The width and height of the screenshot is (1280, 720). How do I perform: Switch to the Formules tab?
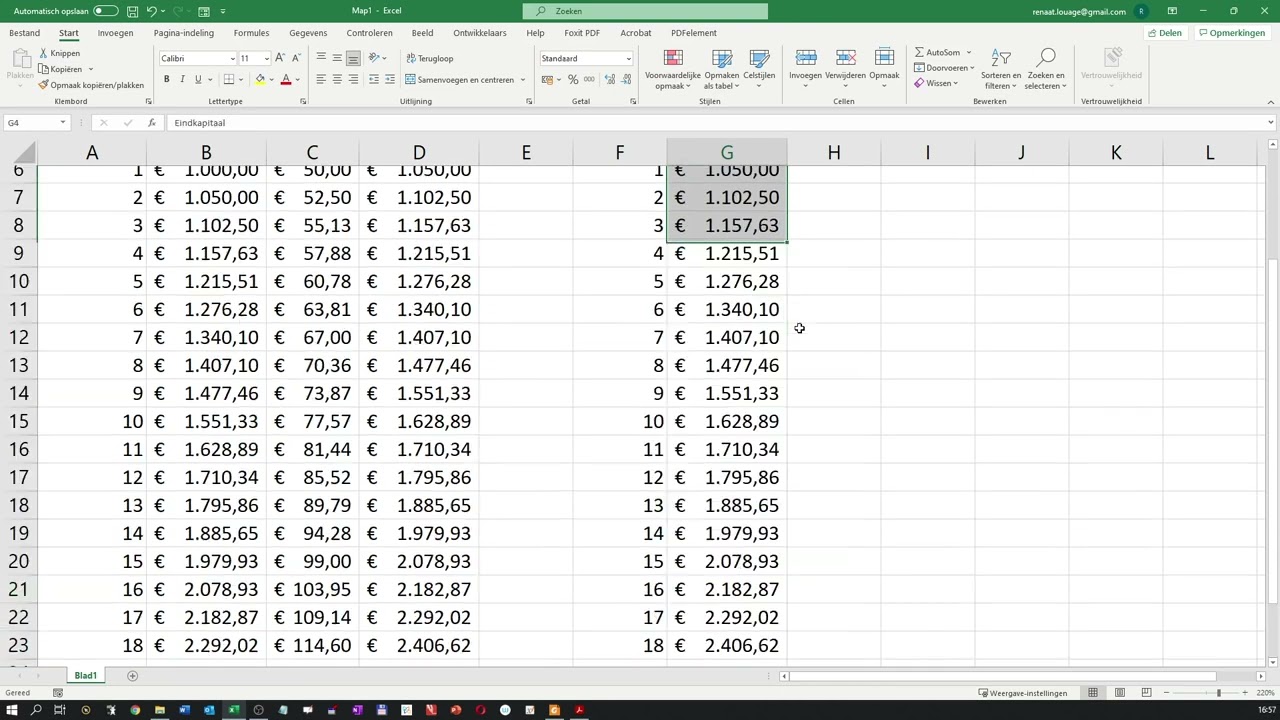(251, 33)
